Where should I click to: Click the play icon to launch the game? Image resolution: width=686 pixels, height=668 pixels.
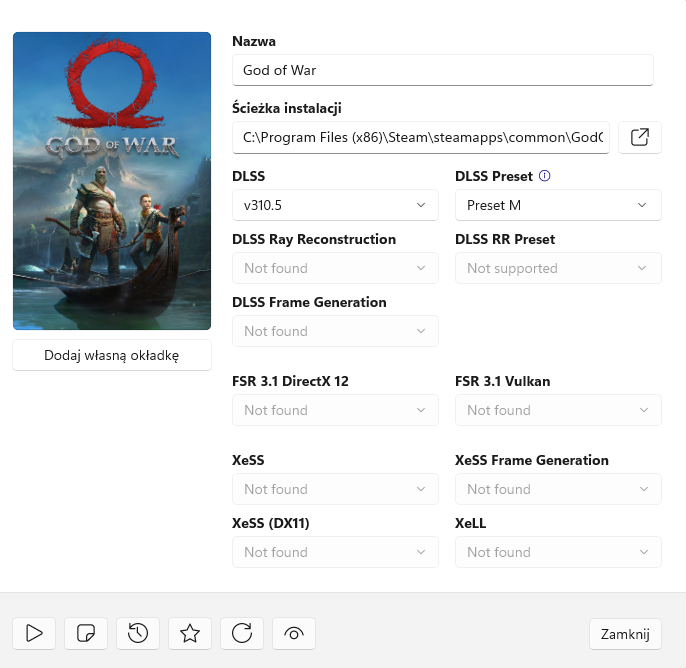(34, 633)
